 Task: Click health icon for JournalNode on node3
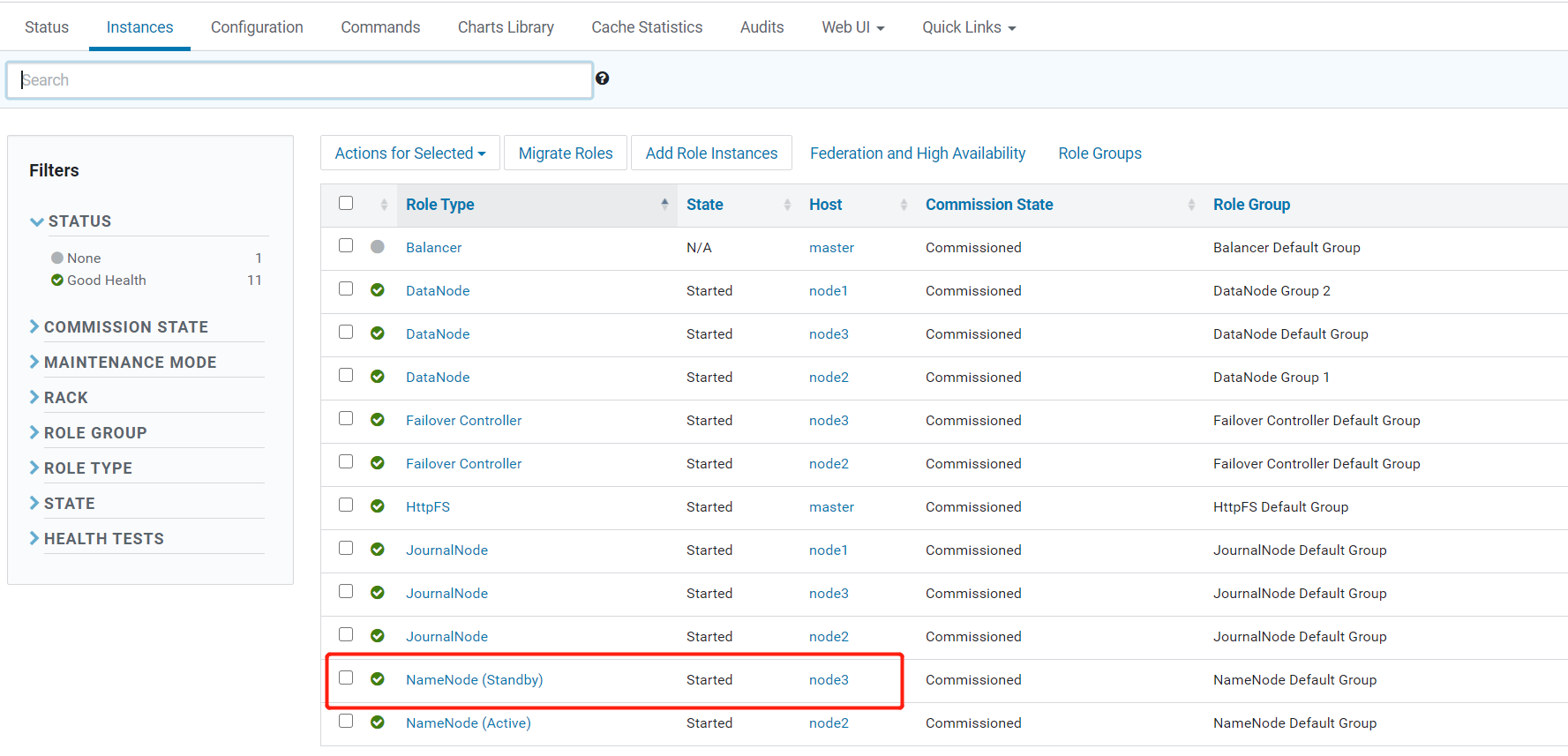[378, 593]
